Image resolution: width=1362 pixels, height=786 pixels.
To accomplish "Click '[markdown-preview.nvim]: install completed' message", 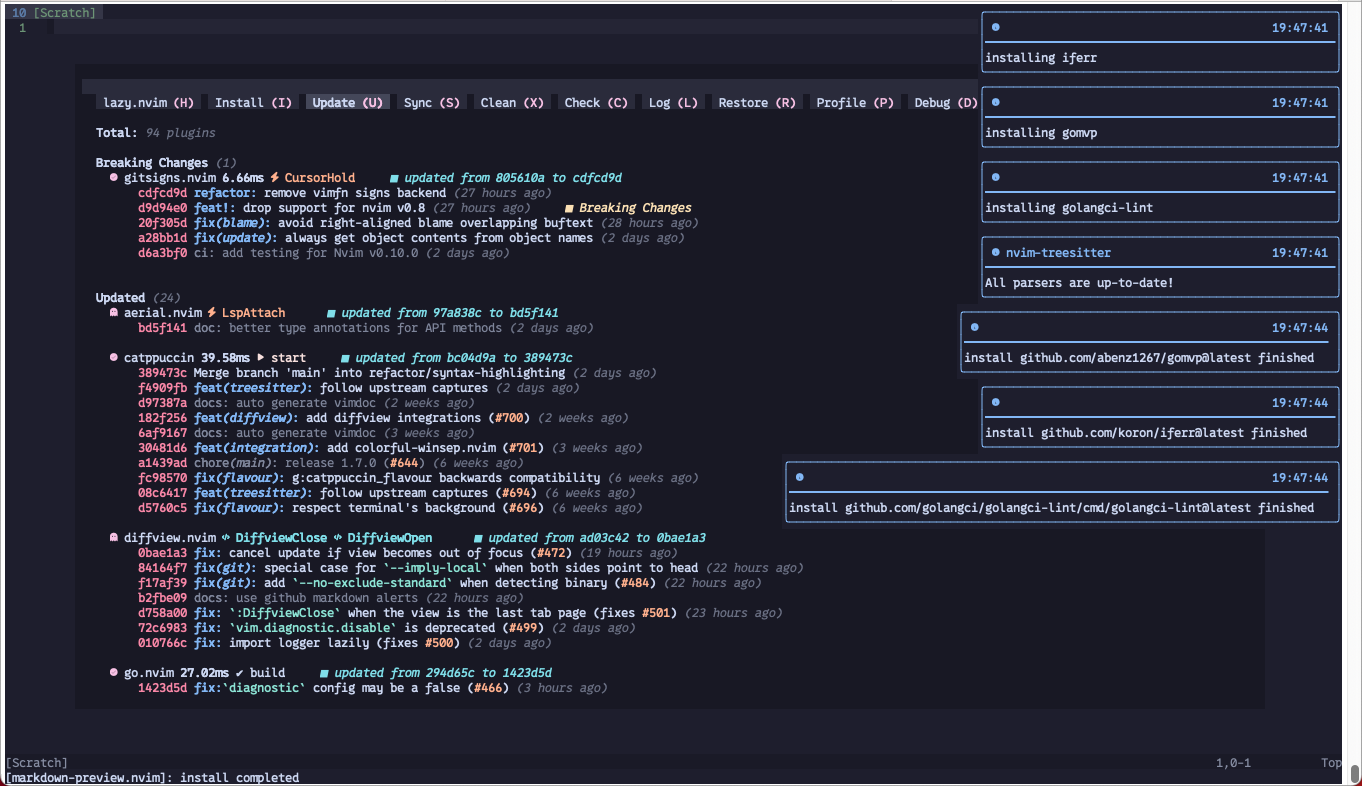I will 152,778.
